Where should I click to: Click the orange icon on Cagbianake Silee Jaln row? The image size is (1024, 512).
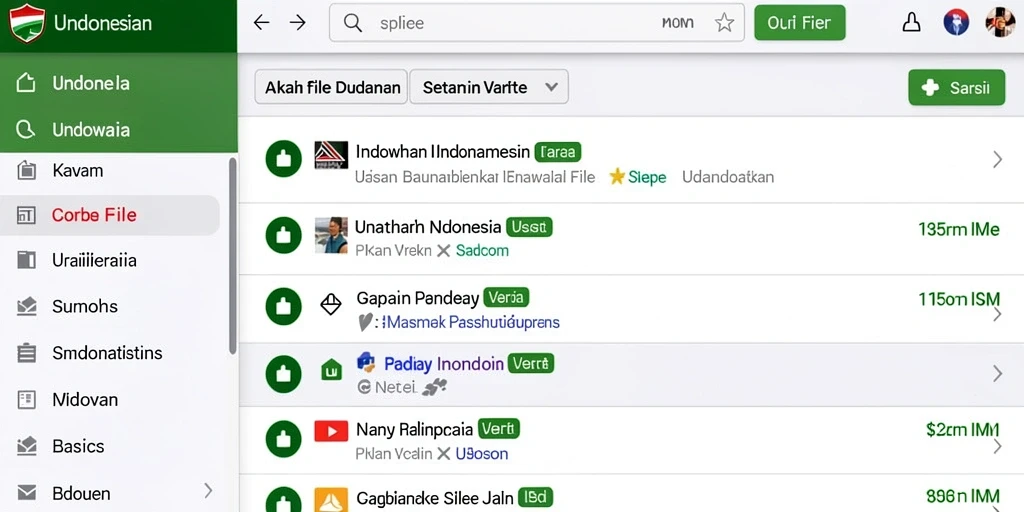(x=331, y=500)
